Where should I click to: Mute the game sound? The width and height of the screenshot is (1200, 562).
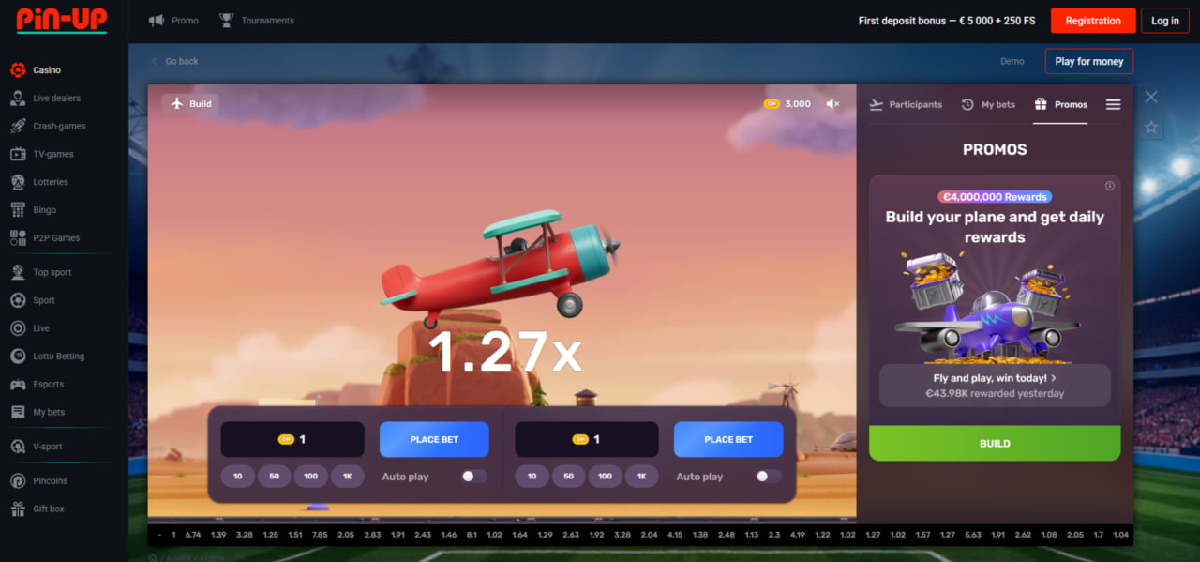pyautogui.click(x=833, y=103)
